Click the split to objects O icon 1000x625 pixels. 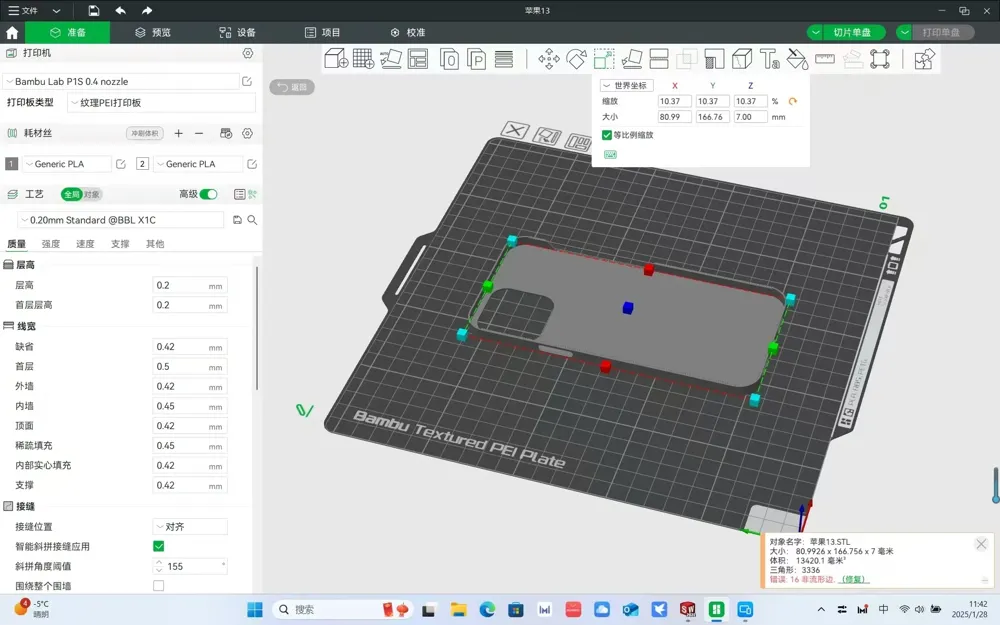click(449, 59)
